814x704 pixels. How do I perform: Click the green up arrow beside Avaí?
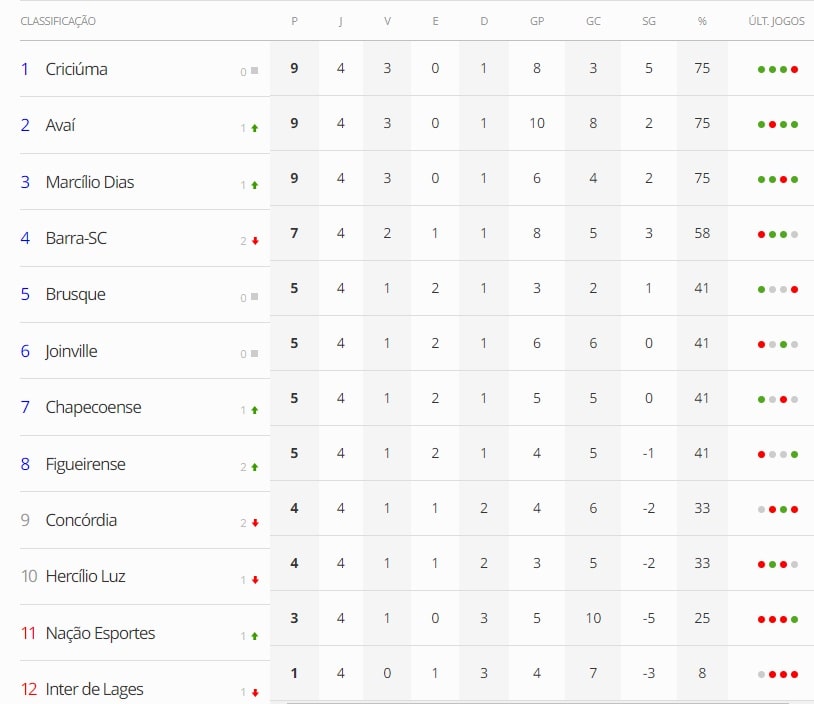(x=255, y=128)
